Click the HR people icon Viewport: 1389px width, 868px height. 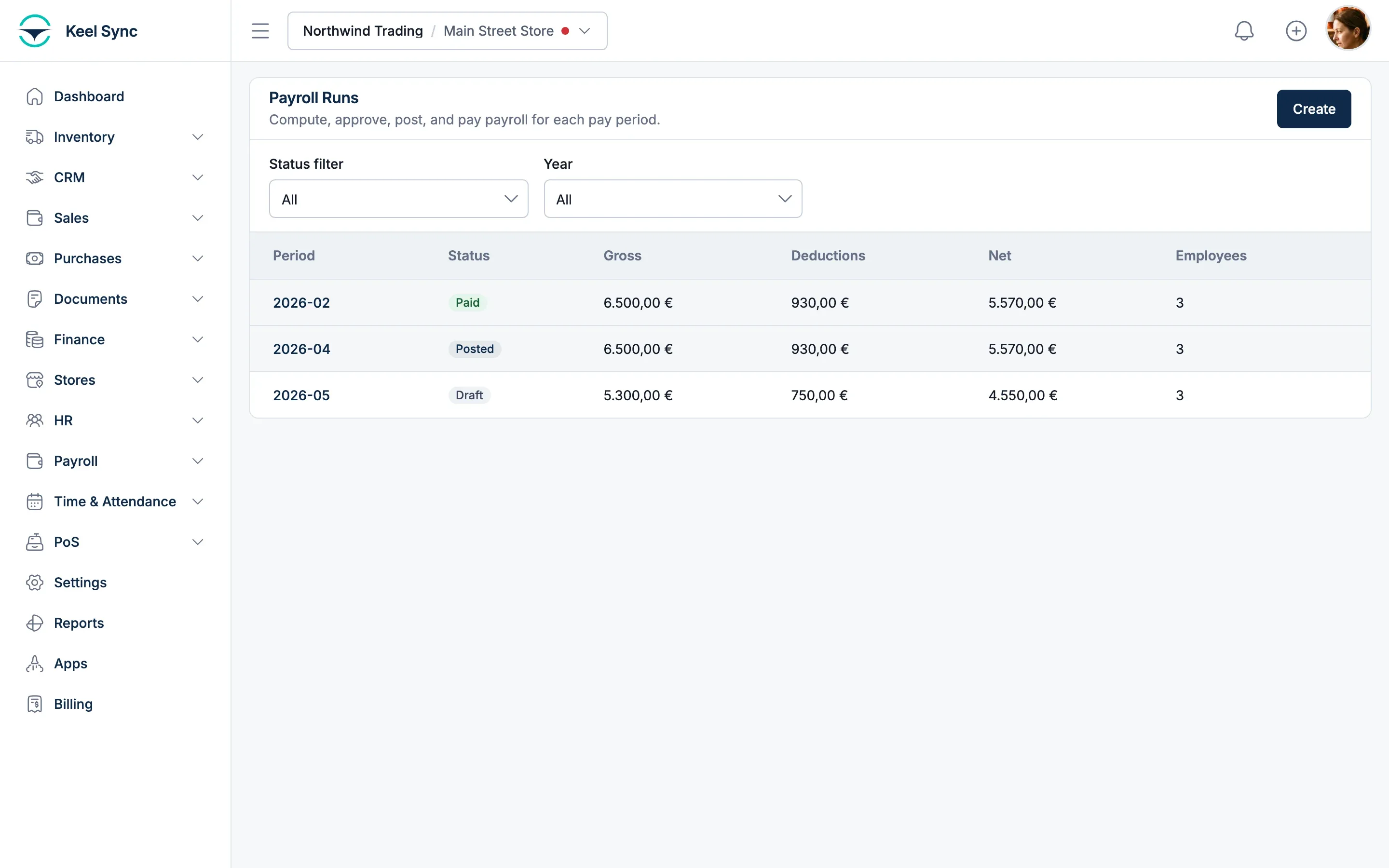34,420
